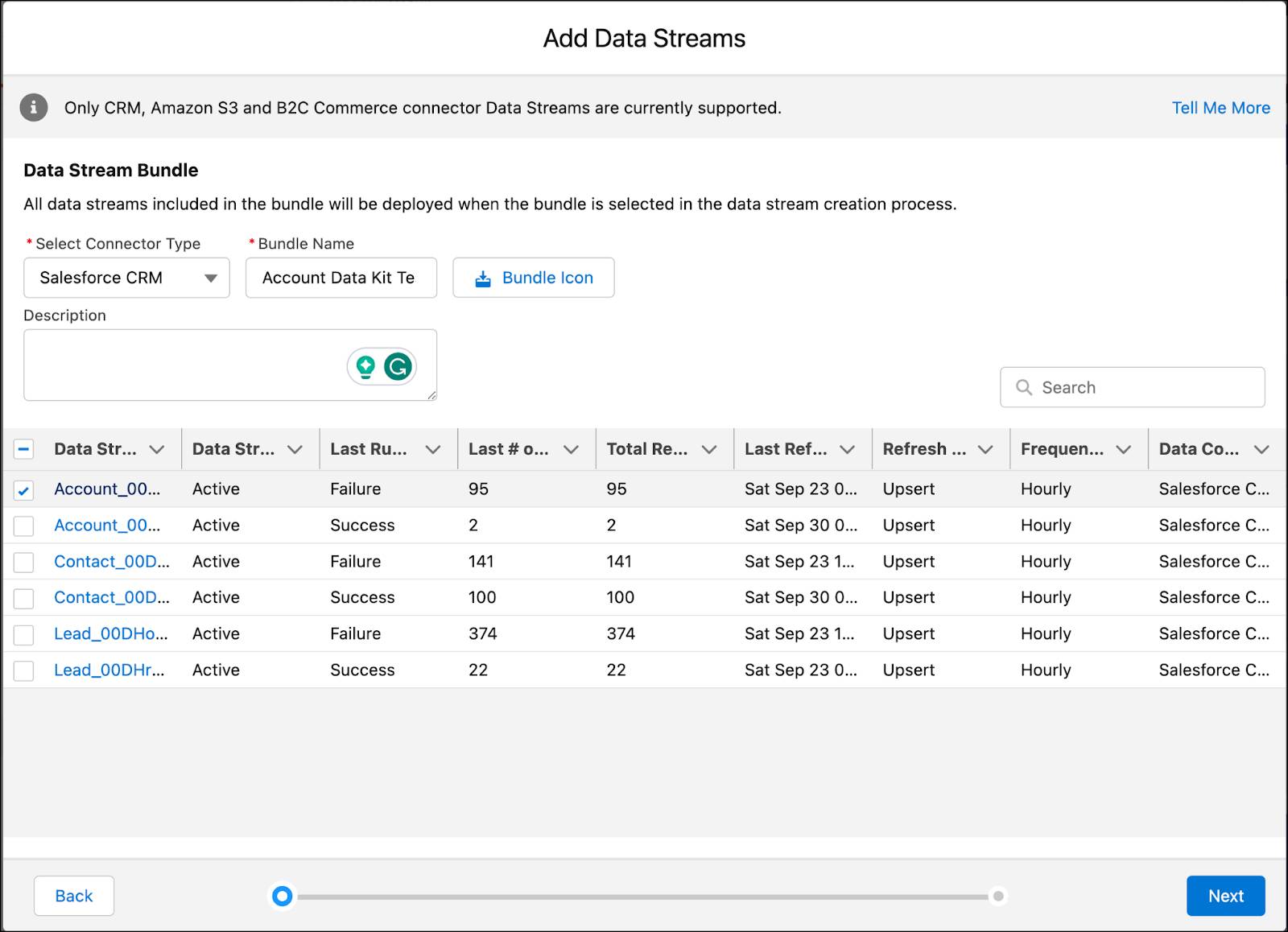
Task: Click the magnifier icon in the Search box
Action: tap(1023, 387)
